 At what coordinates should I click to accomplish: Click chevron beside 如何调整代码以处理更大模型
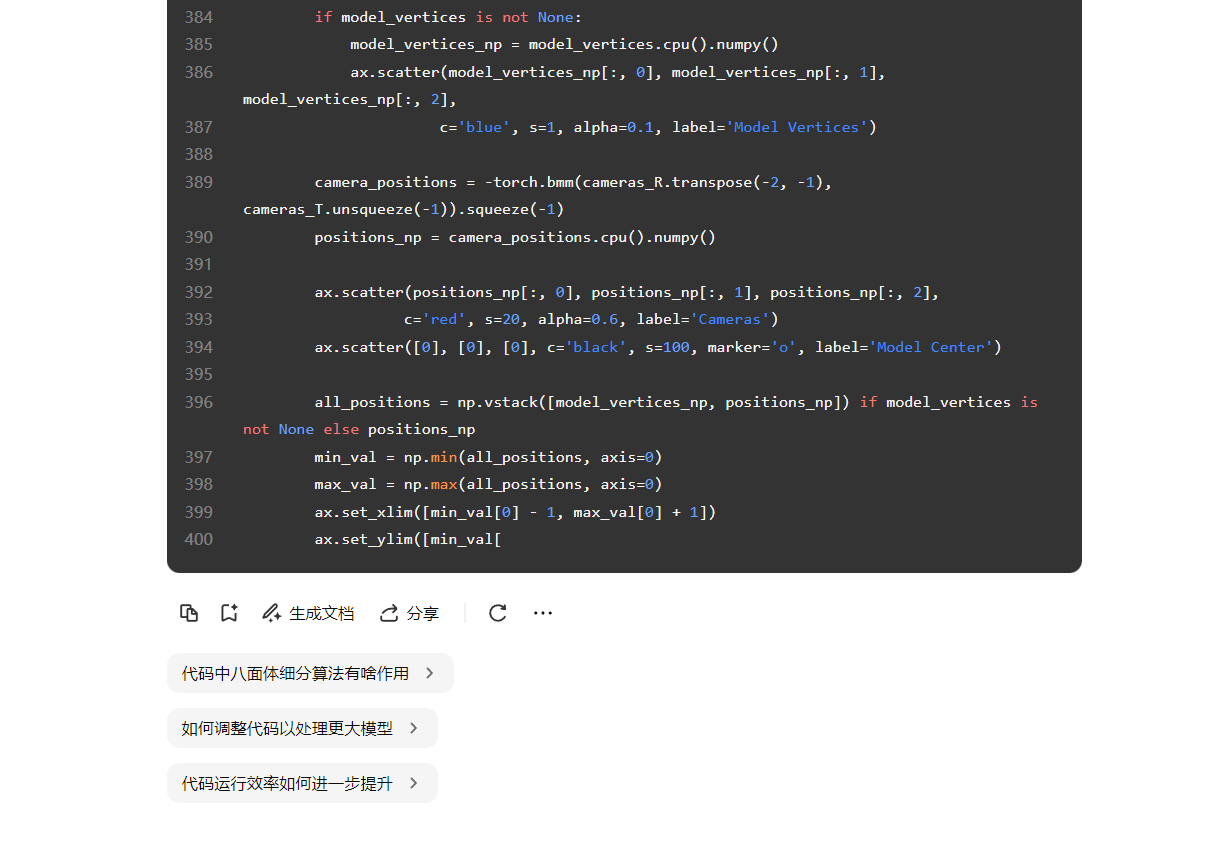[414, 728]
